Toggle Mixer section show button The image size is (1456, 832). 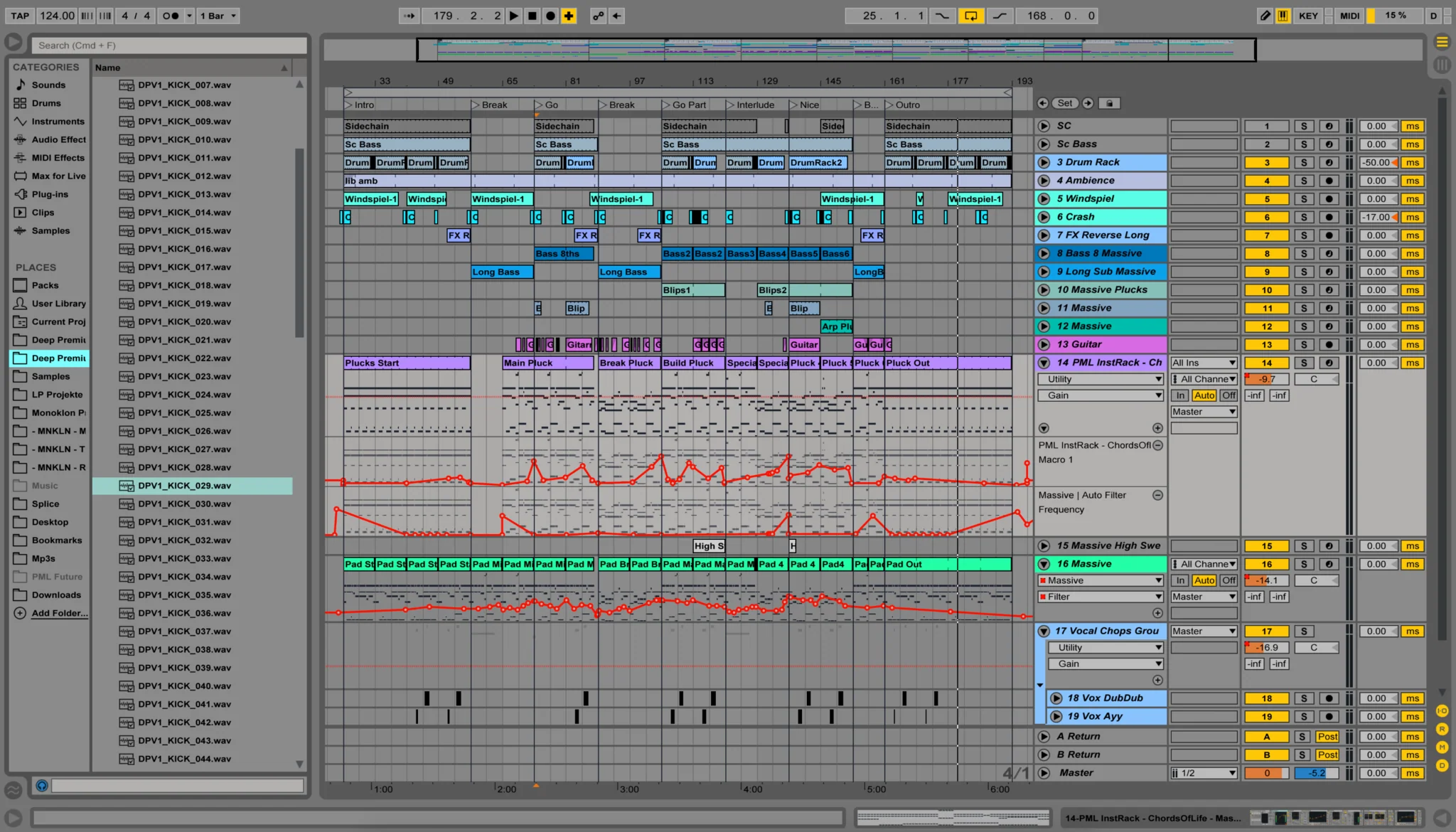[x=1442, y=747]
